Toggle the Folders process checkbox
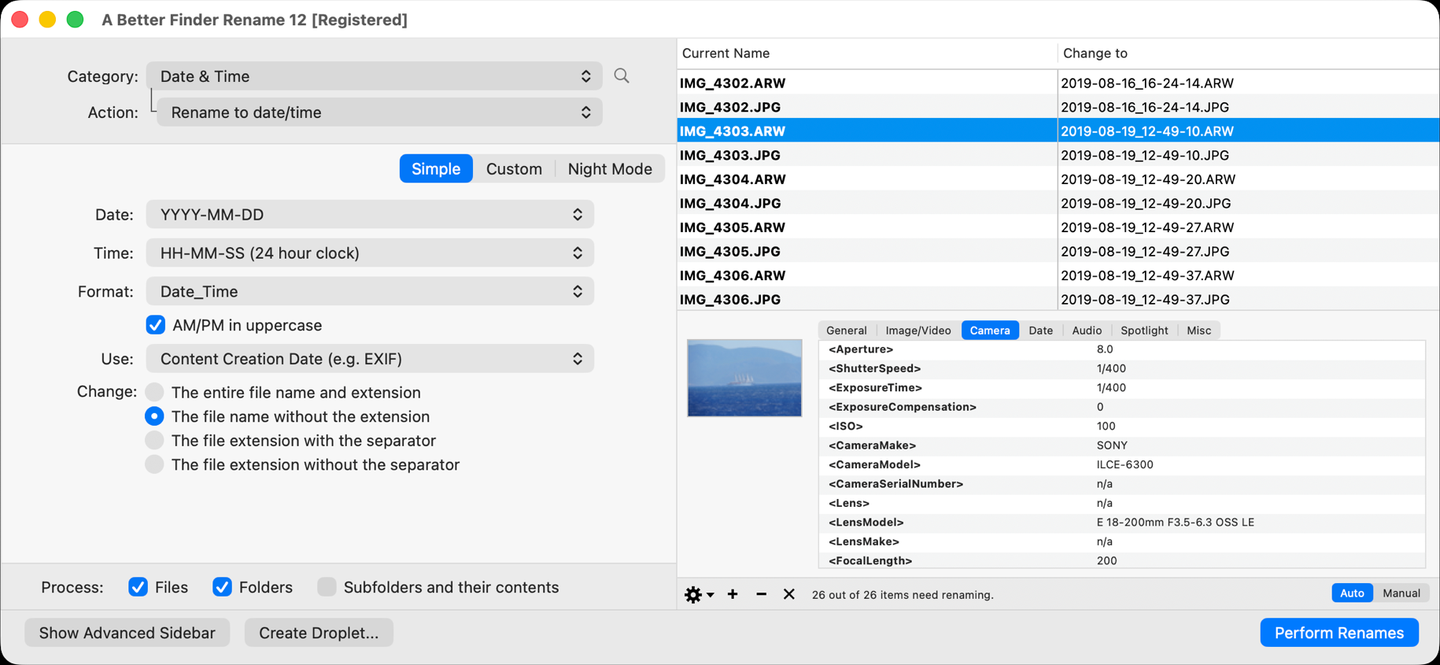The height and width of the screenshot is (665, 1440). coord(222,587)
